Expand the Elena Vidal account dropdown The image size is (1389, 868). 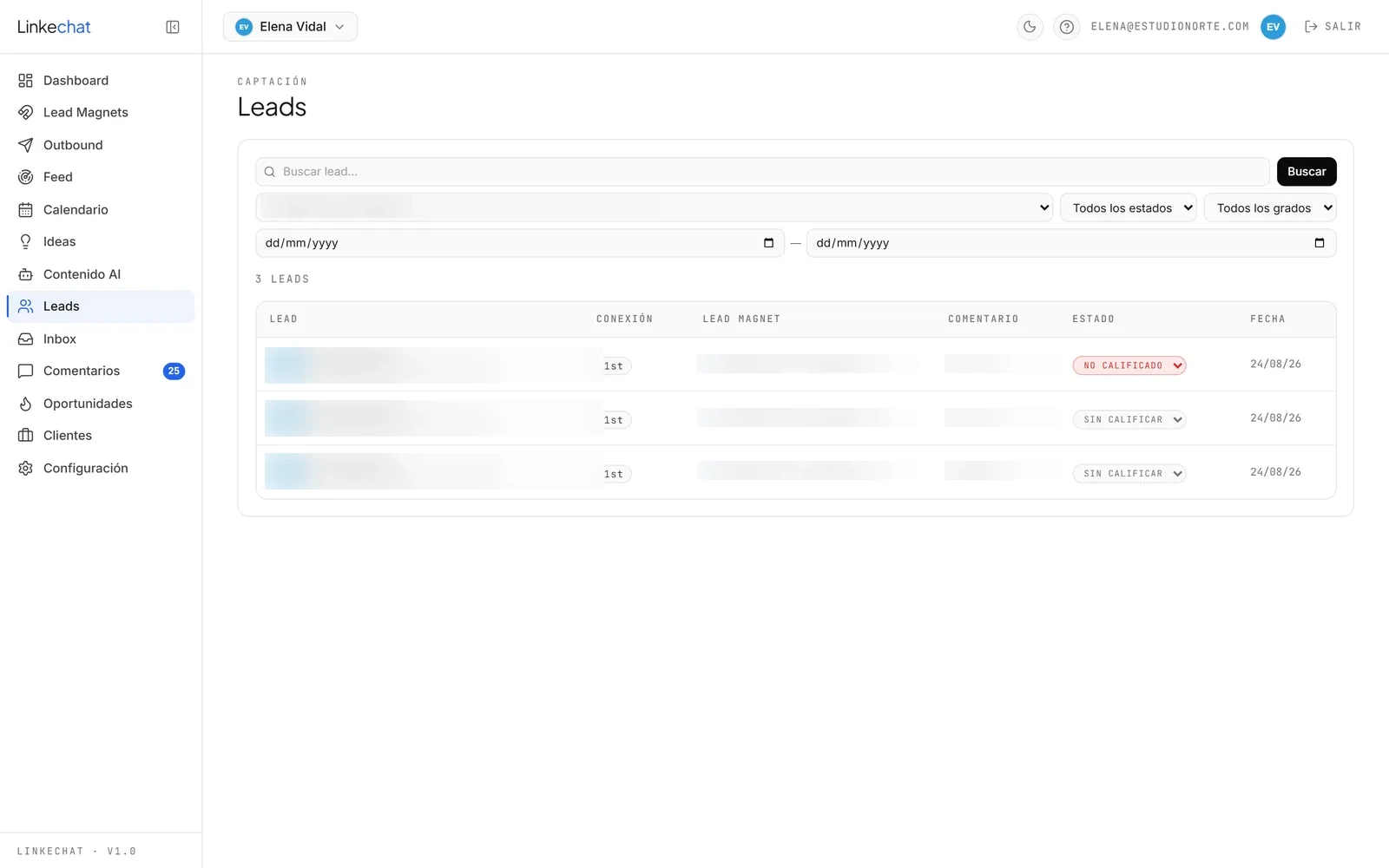[290, 27]
